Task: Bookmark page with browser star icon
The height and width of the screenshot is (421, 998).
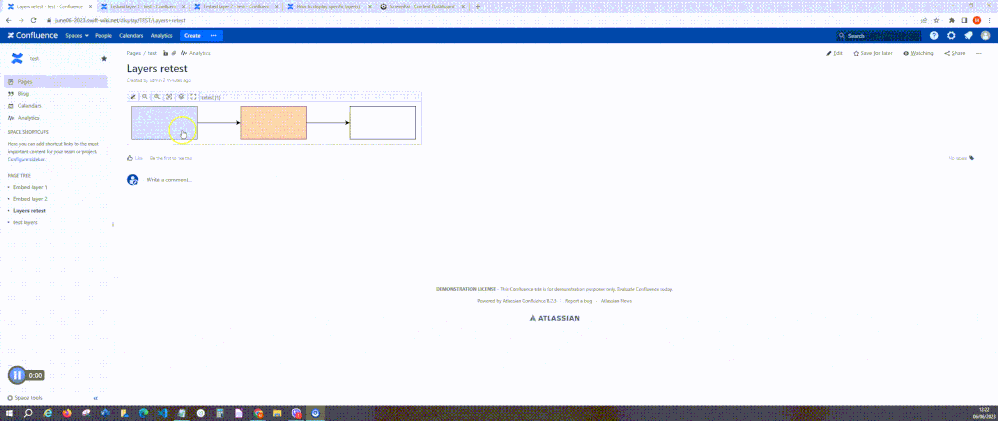Action: pos(936,20)
